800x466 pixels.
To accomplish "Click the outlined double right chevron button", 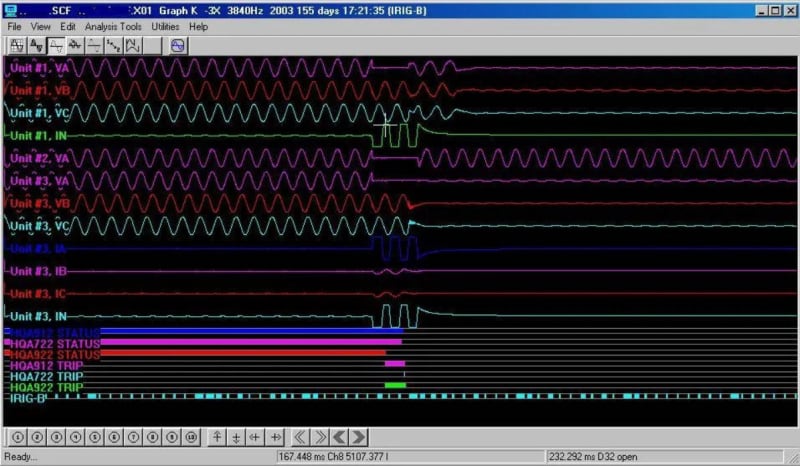I will pyautogui.click(x=321, y=437).
